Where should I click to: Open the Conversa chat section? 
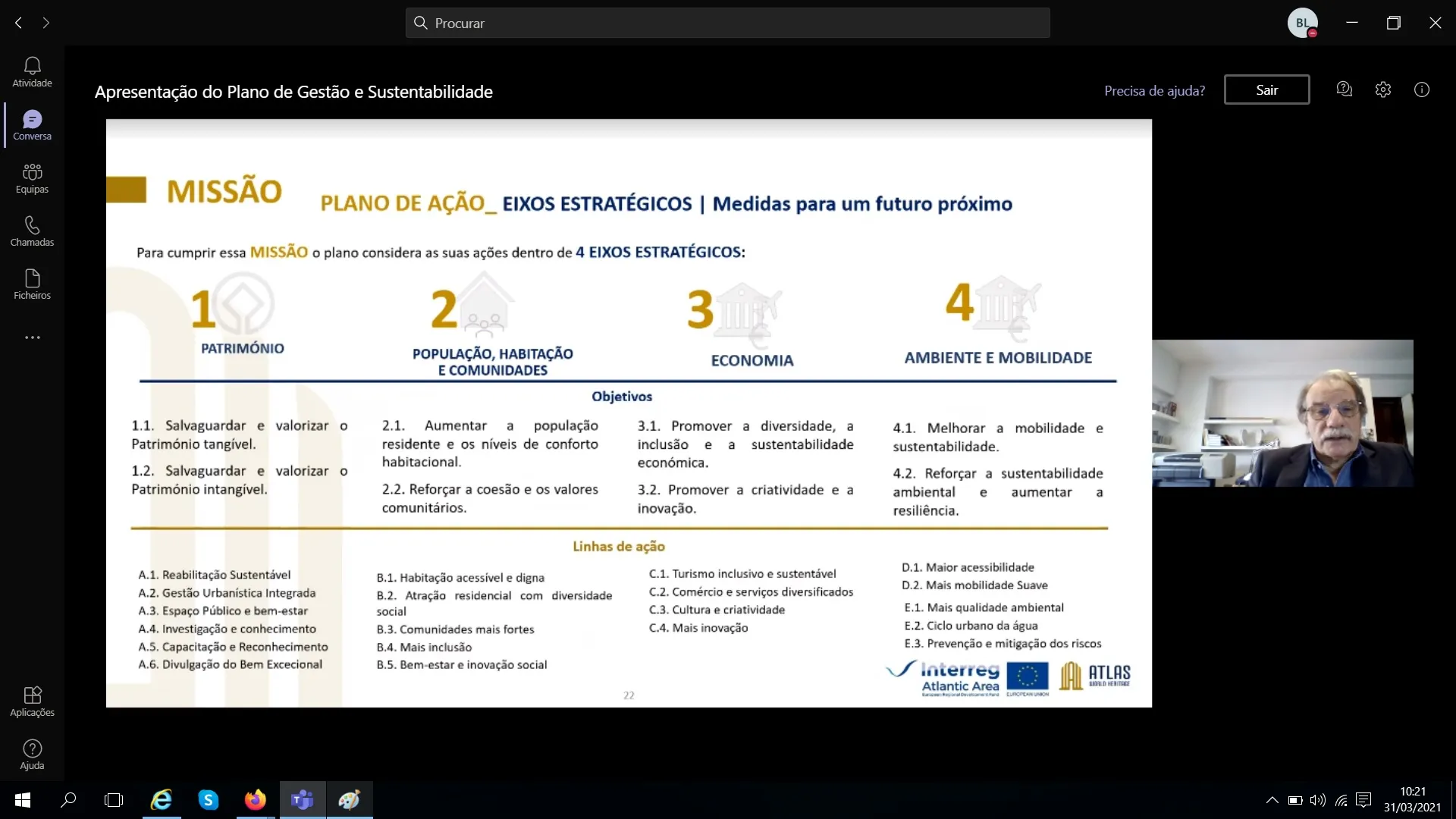(32, 125)
